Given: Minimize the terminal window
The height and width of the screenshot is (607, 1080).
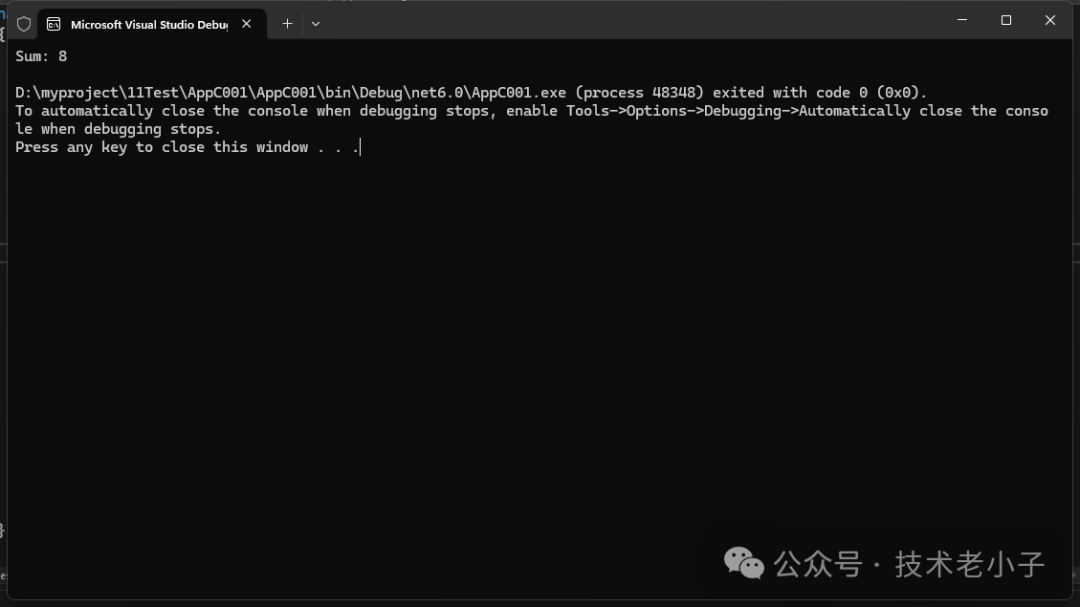Looking at the screenshot, I should coord(962,20).
